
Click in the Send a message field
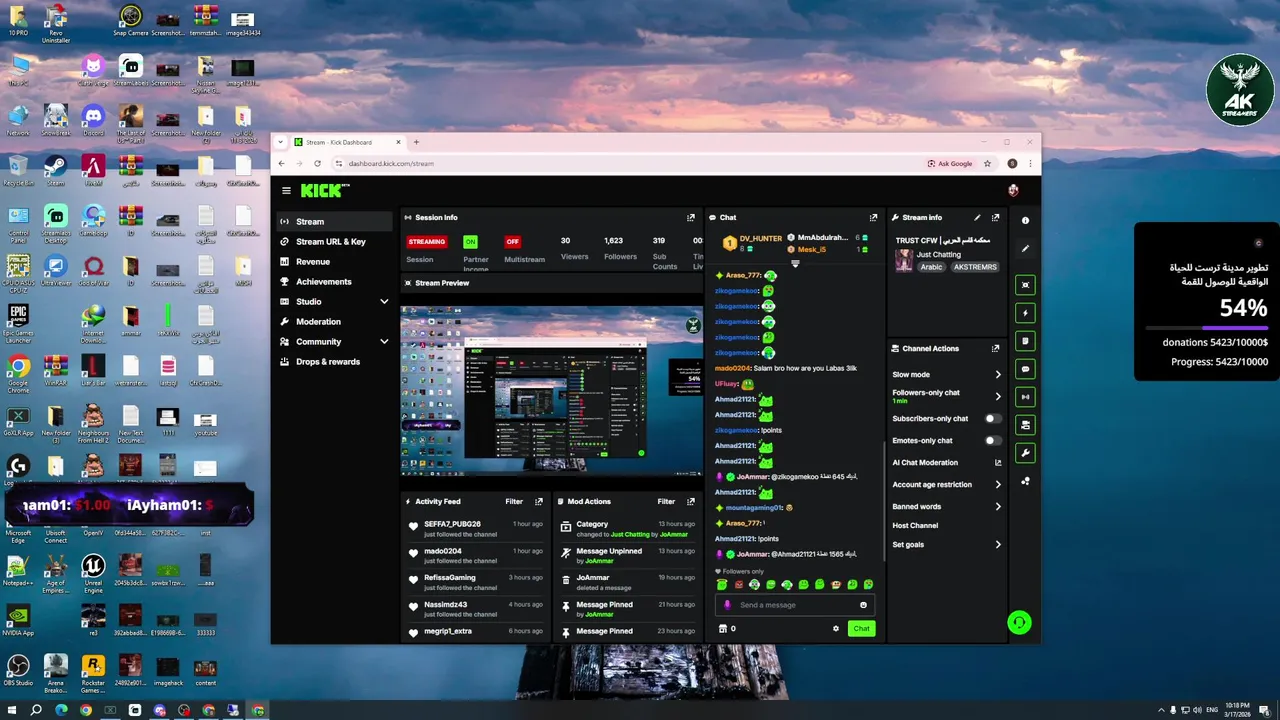795,605
